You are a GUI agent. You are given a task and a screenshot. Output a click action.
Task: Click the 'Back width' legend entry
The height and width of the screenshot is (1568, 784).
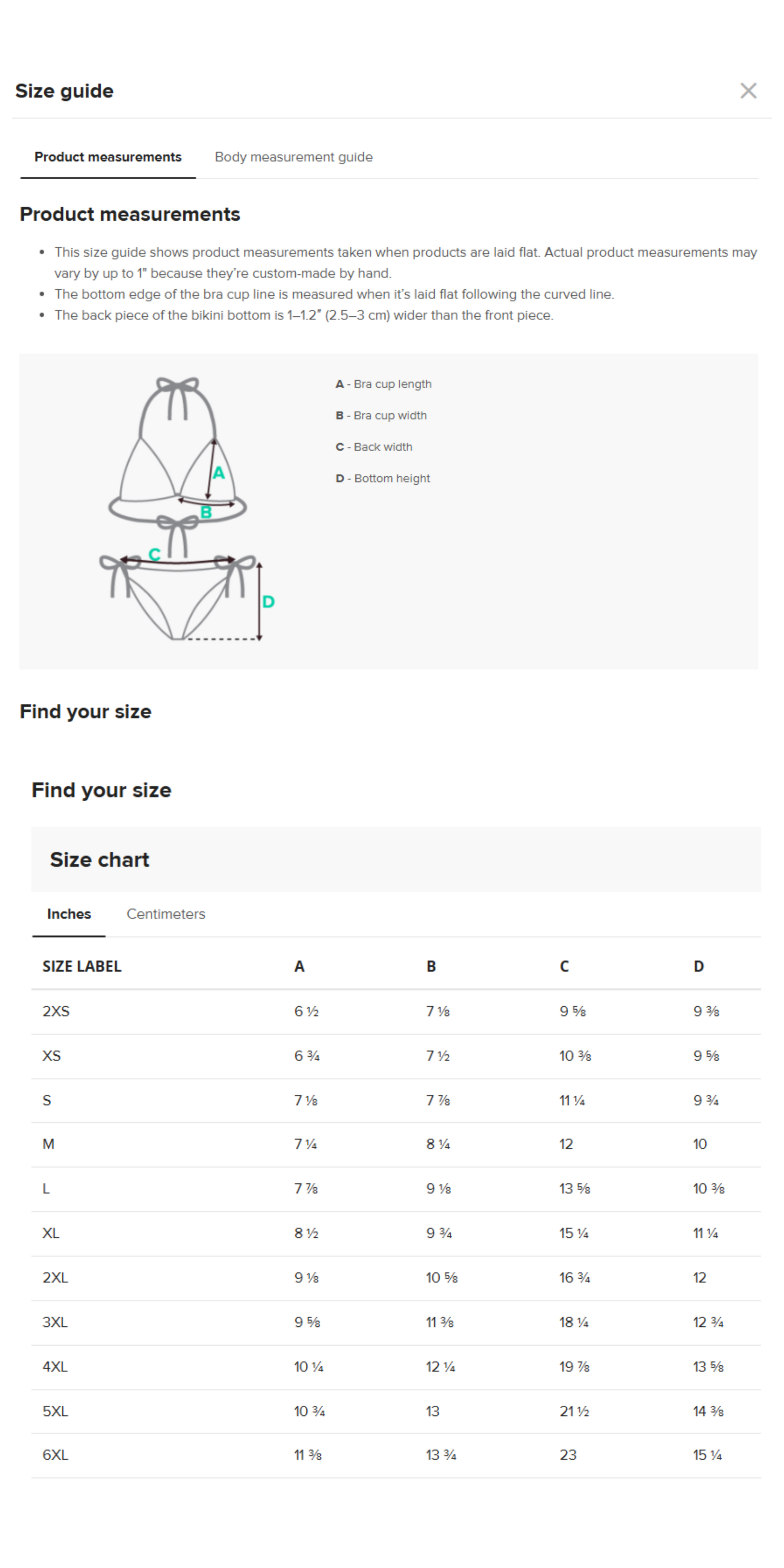(374, 447)
